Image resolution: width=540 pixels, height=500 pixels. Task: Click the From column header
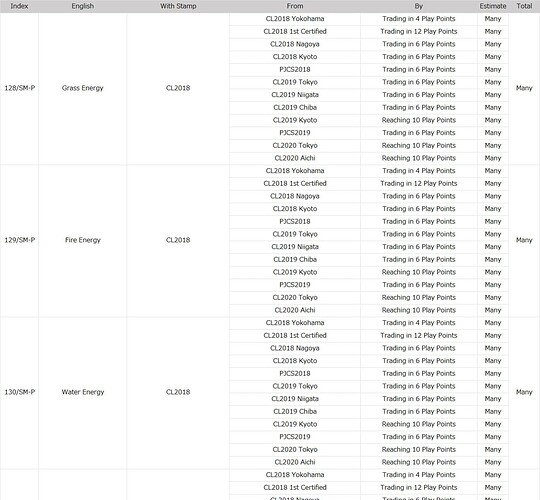coord(295,6)
